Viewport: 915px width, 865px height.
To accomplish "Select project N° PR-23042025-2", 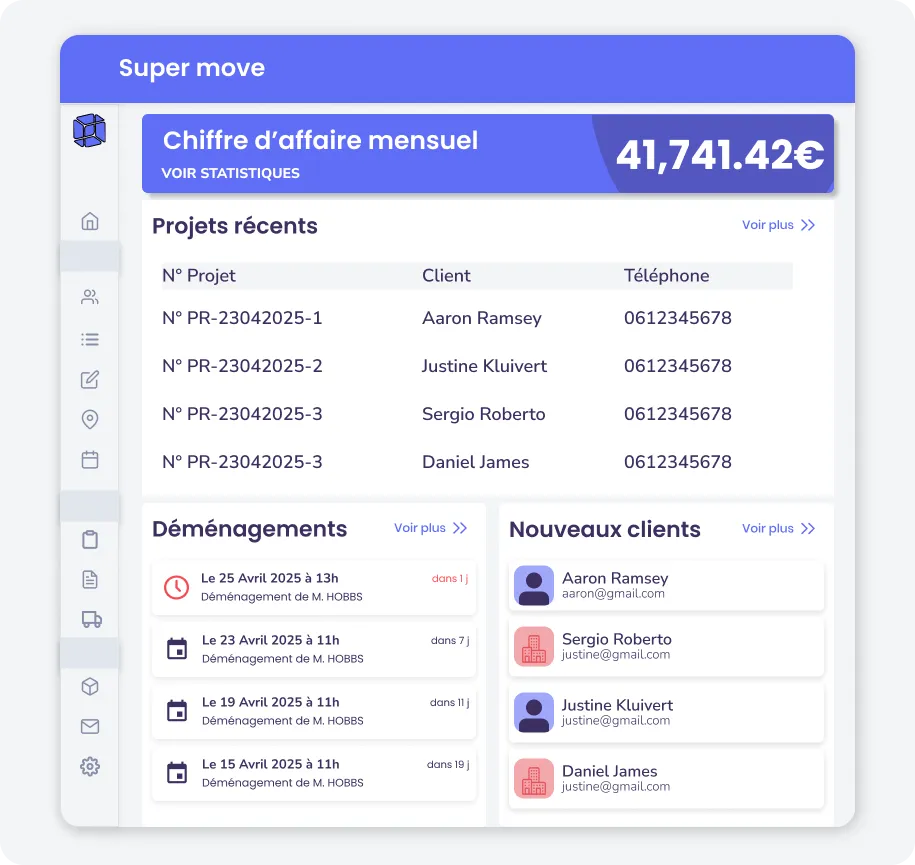I will pyautogui.click(x=242, y=366).
